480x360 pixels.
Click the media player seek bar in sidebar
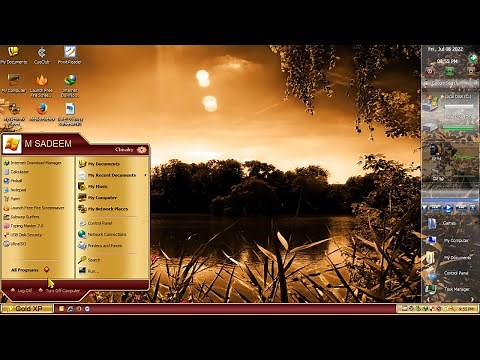coord(450,200)
